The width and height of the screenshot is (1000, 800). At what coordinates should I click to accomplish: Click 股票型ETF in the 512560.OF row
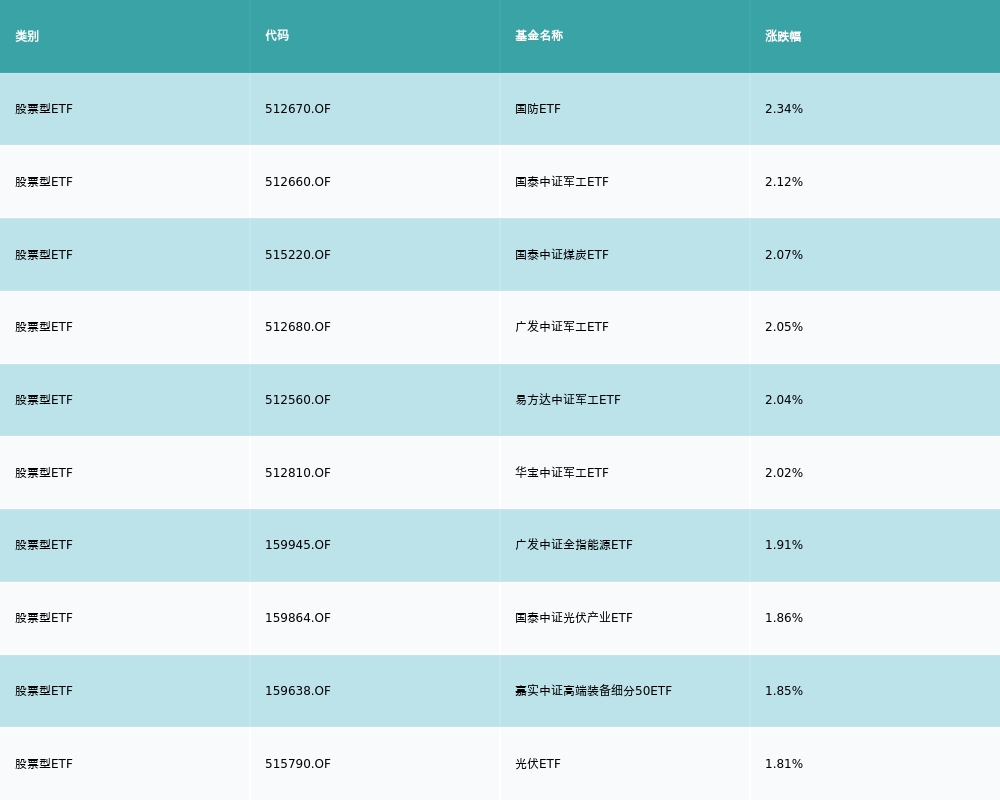pos(44,399)
